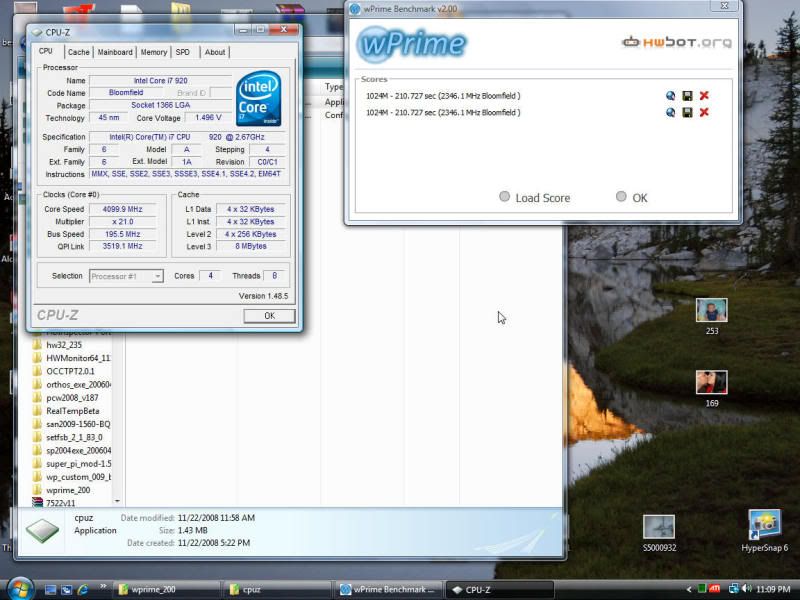This screenshot has width=800, height=600.
Task: Click the Core Speed value 4099.9 MHz
Action: tap(122, 209)
